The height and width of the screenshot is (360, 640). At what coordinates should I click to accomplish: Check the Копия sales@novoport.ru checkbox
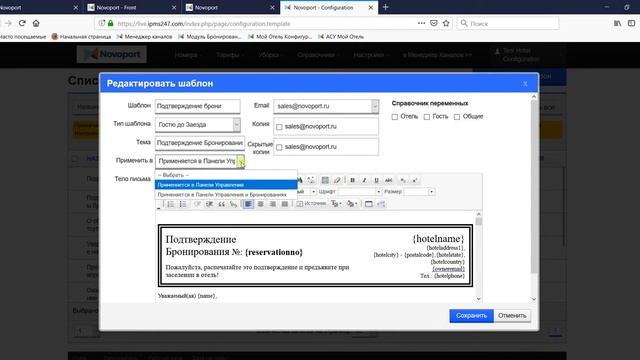pyautogui.click(x=279, y=127)
